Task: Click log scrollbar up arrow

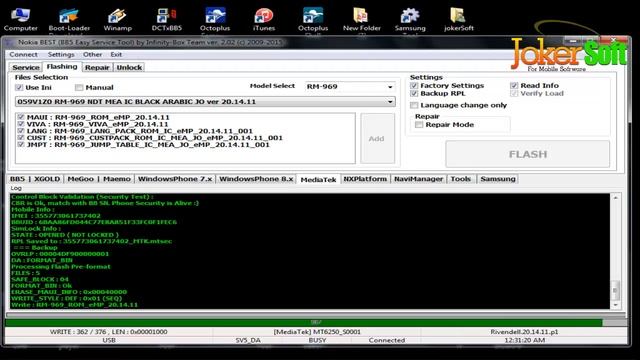Action: [616, 198]
